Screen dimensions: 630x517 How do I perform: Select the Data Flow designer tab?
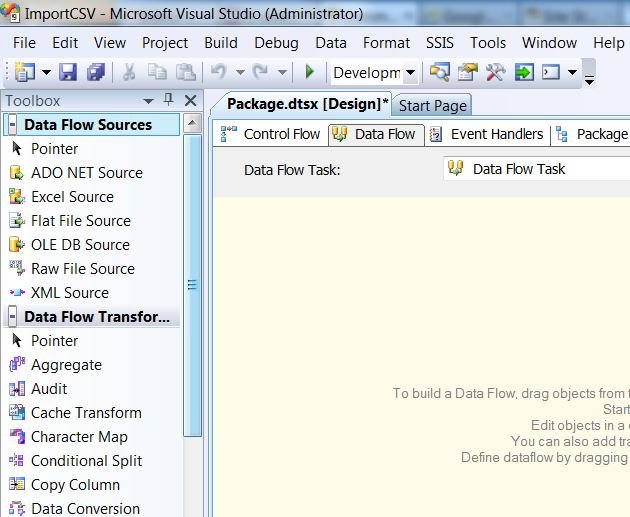376,134
